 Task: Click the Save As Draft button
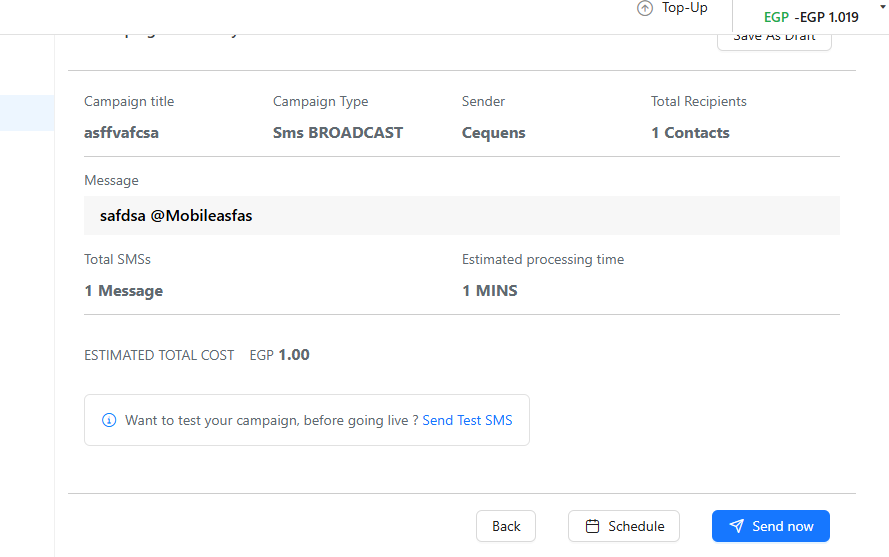[x=774, y=40]
